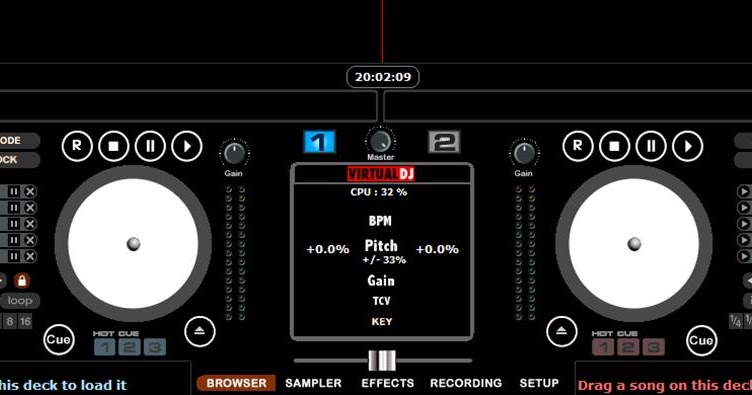
Task: Click the left deck play button
Action: (187, 146)
